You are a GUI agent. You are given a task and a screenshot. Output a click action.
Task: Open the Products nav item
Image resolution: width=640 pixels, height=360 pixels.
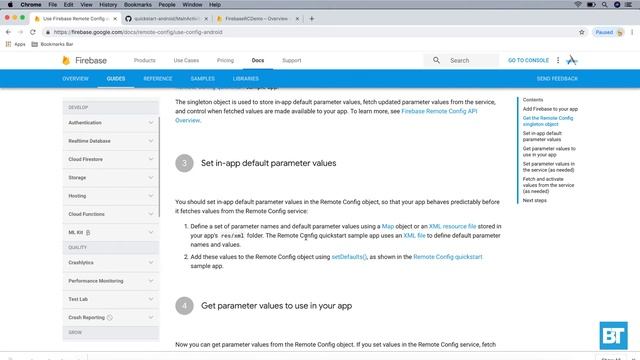pyautogui.click(x=144, y=60)
